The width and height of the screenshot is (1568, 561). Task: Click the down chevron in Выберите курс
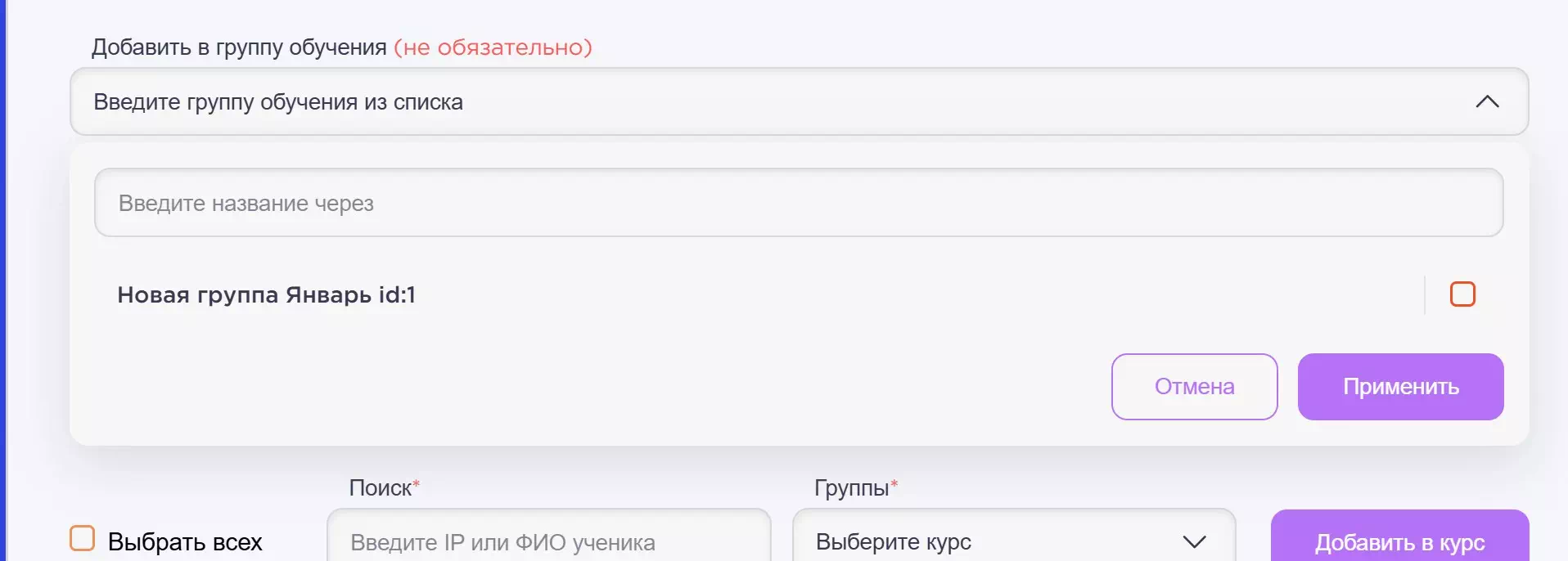(1194, 541)
